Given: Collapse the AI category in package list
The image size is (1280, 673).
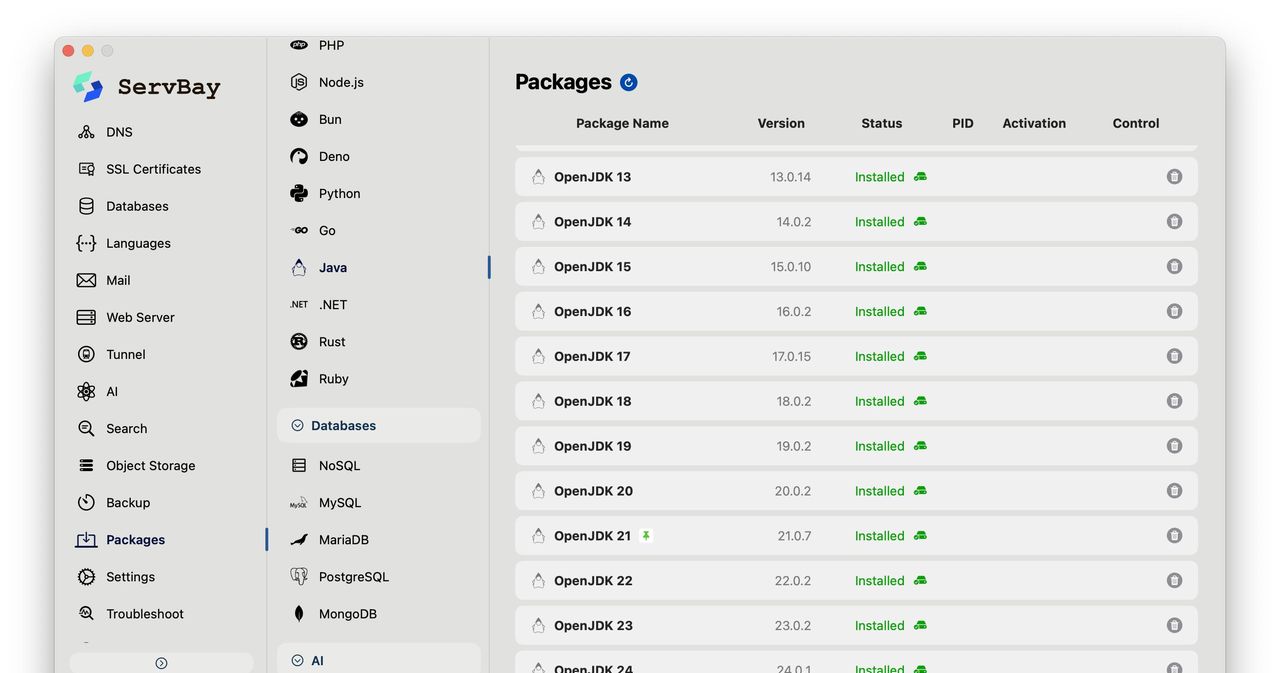Looking at the screenshot, I should click(297, 660).
